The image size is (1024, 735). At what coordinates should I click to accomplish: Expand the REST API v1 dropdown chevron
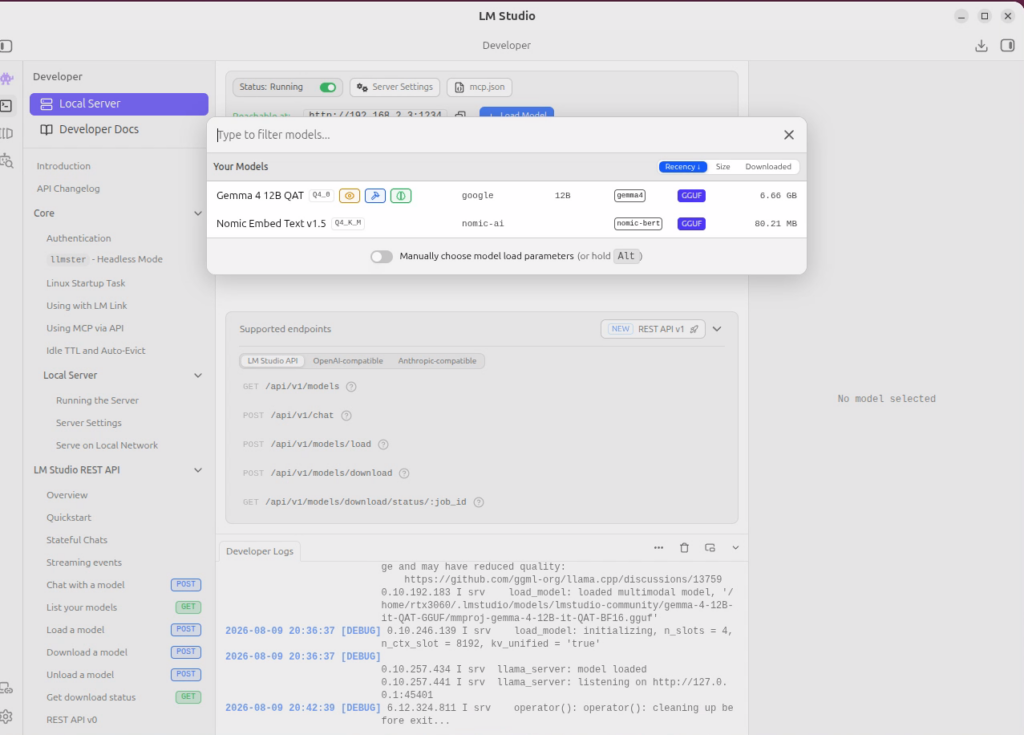point(717,329)
